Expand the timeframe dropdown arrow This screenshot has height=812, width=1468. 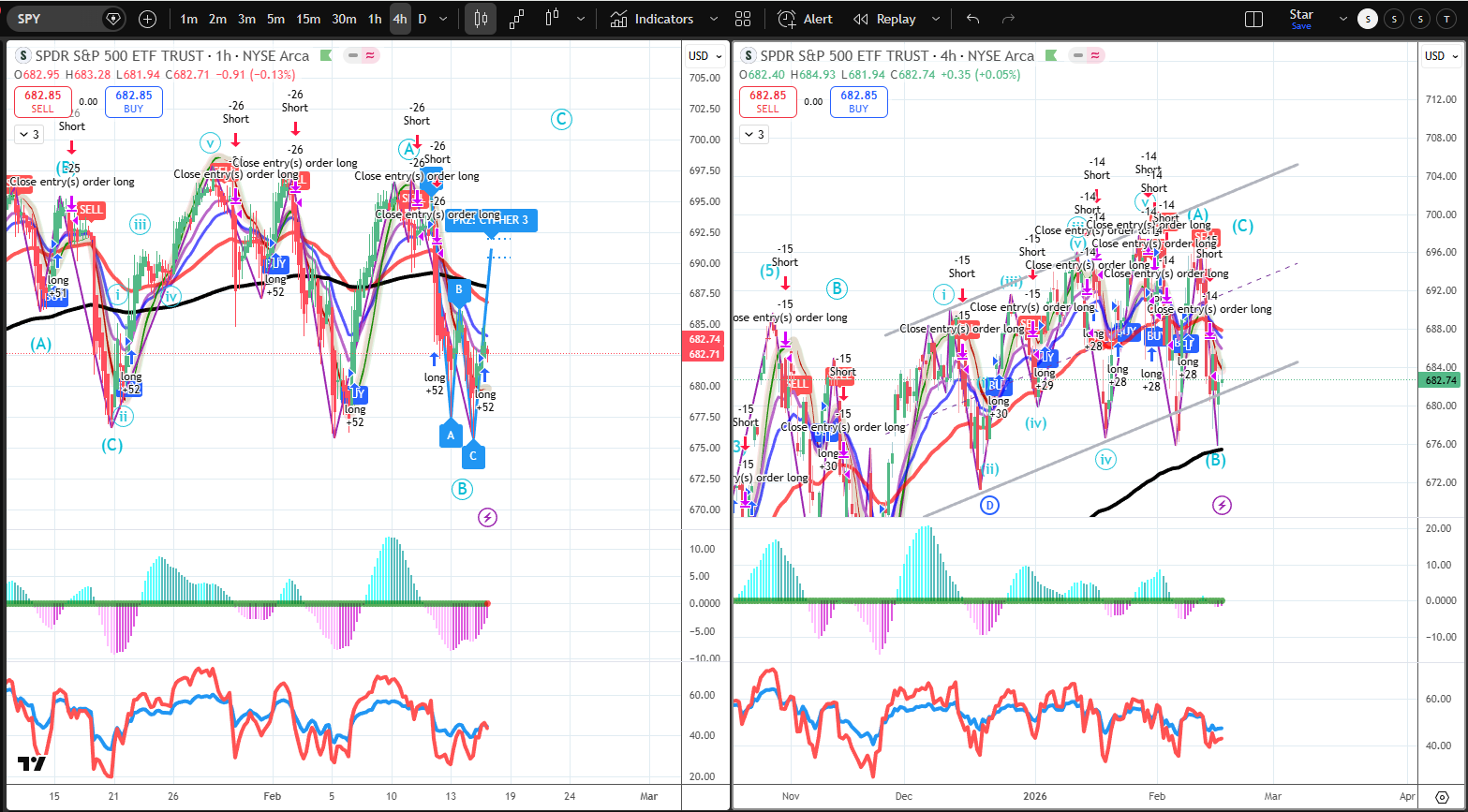[445, 19]
